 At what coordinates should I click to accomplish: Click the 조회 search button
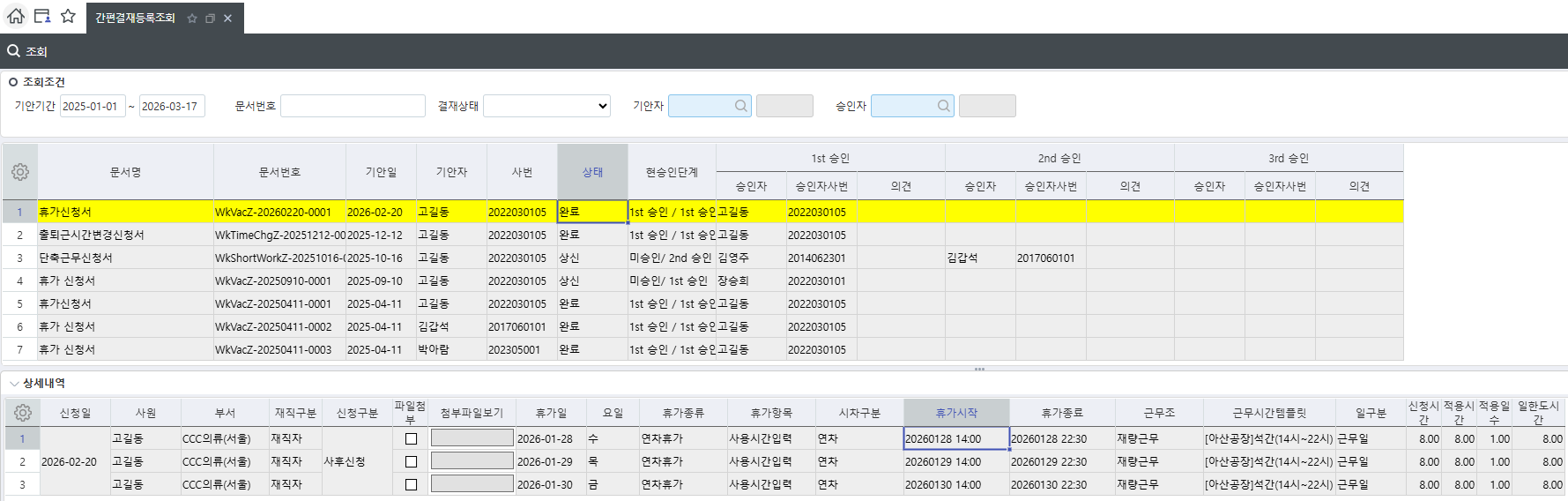pos(27,51)
